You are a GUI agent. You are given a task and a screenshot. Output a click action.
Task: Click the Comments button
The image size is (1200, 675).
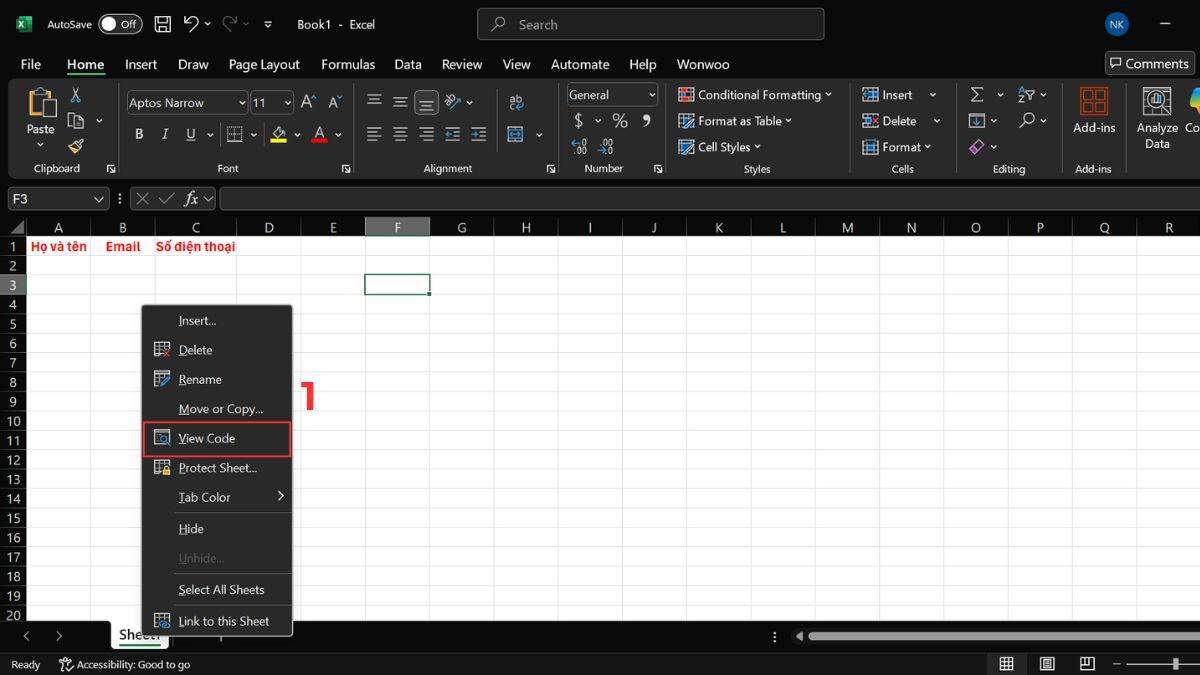[1148, 62]
